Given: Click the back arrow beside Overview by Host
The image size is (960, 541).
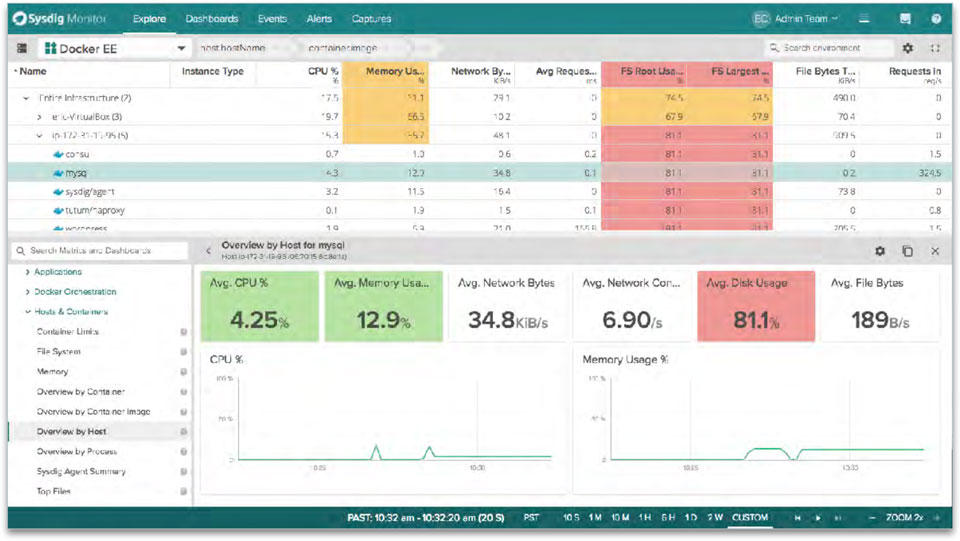Looking at the screenshot, I should click(x=208, y=251).
